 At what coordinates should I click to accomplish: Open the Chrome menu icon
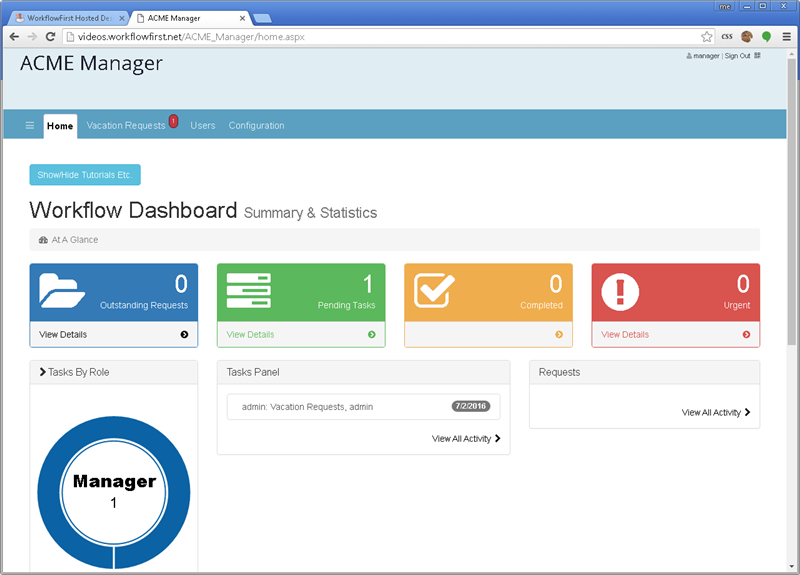(787, 37)
